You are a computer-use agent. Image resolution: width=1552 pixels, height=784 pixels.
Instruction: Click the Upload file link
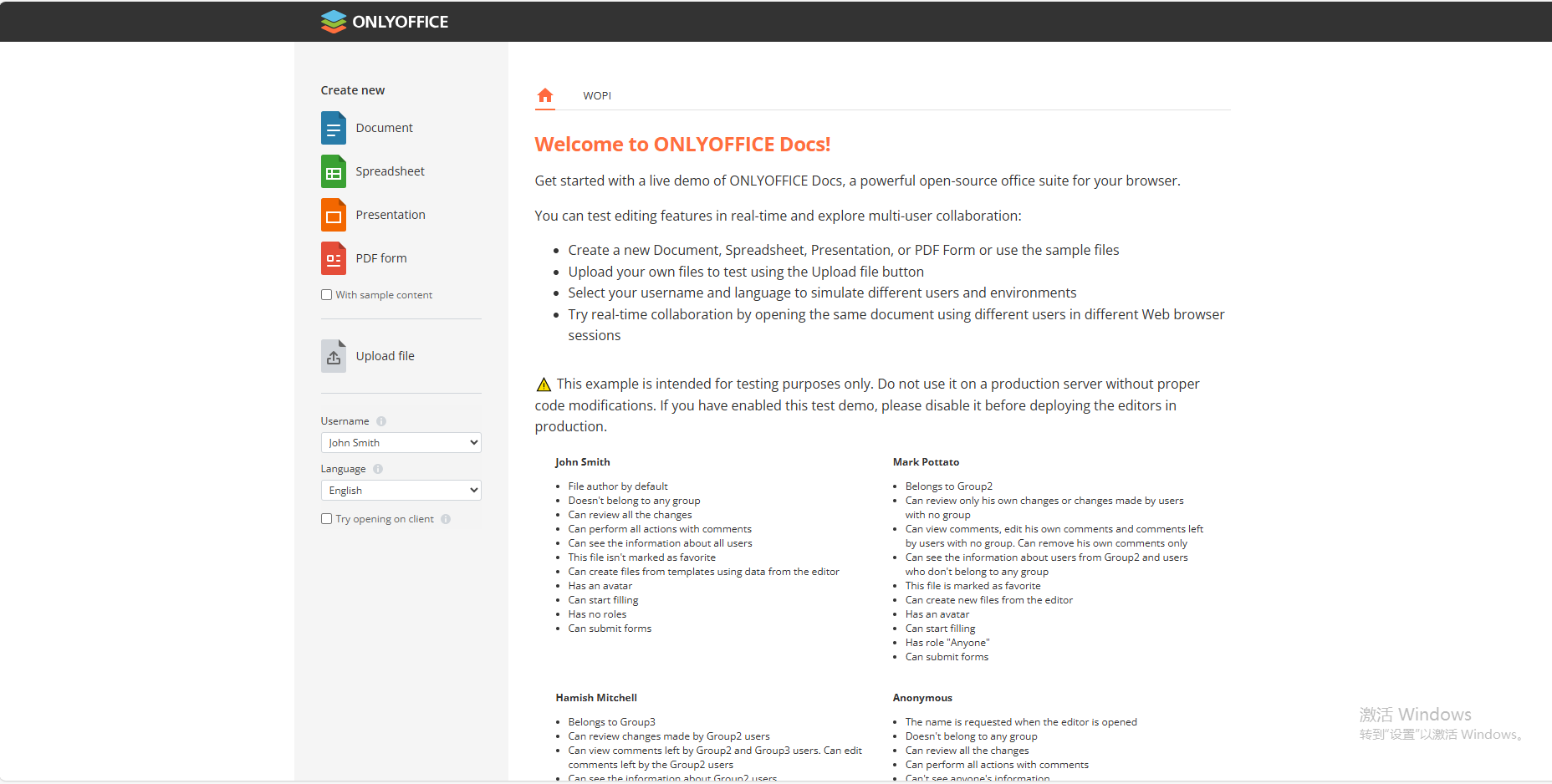(x=385, y=356)
